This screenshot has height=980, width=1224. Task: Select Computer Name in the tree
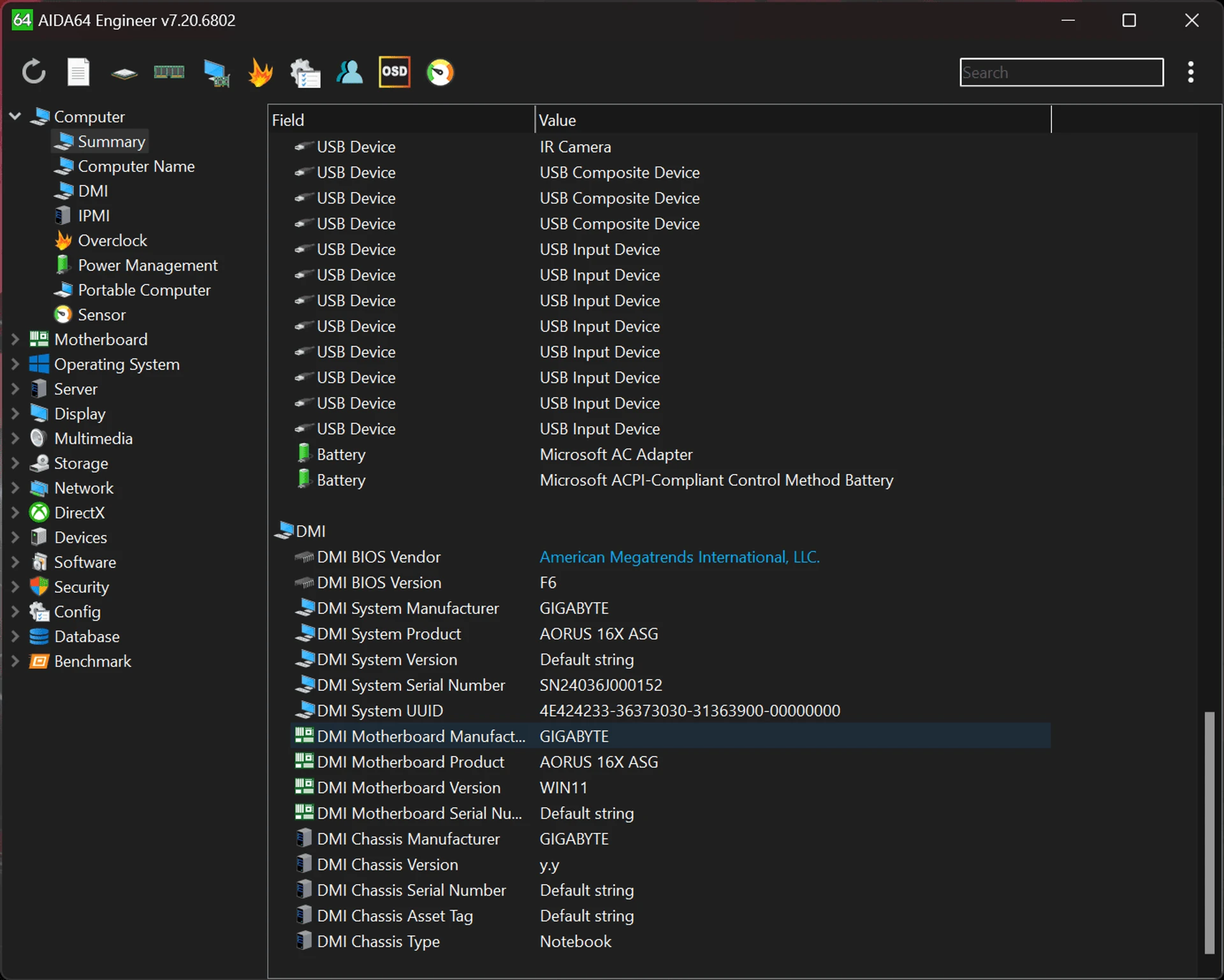tap(124, 166)
